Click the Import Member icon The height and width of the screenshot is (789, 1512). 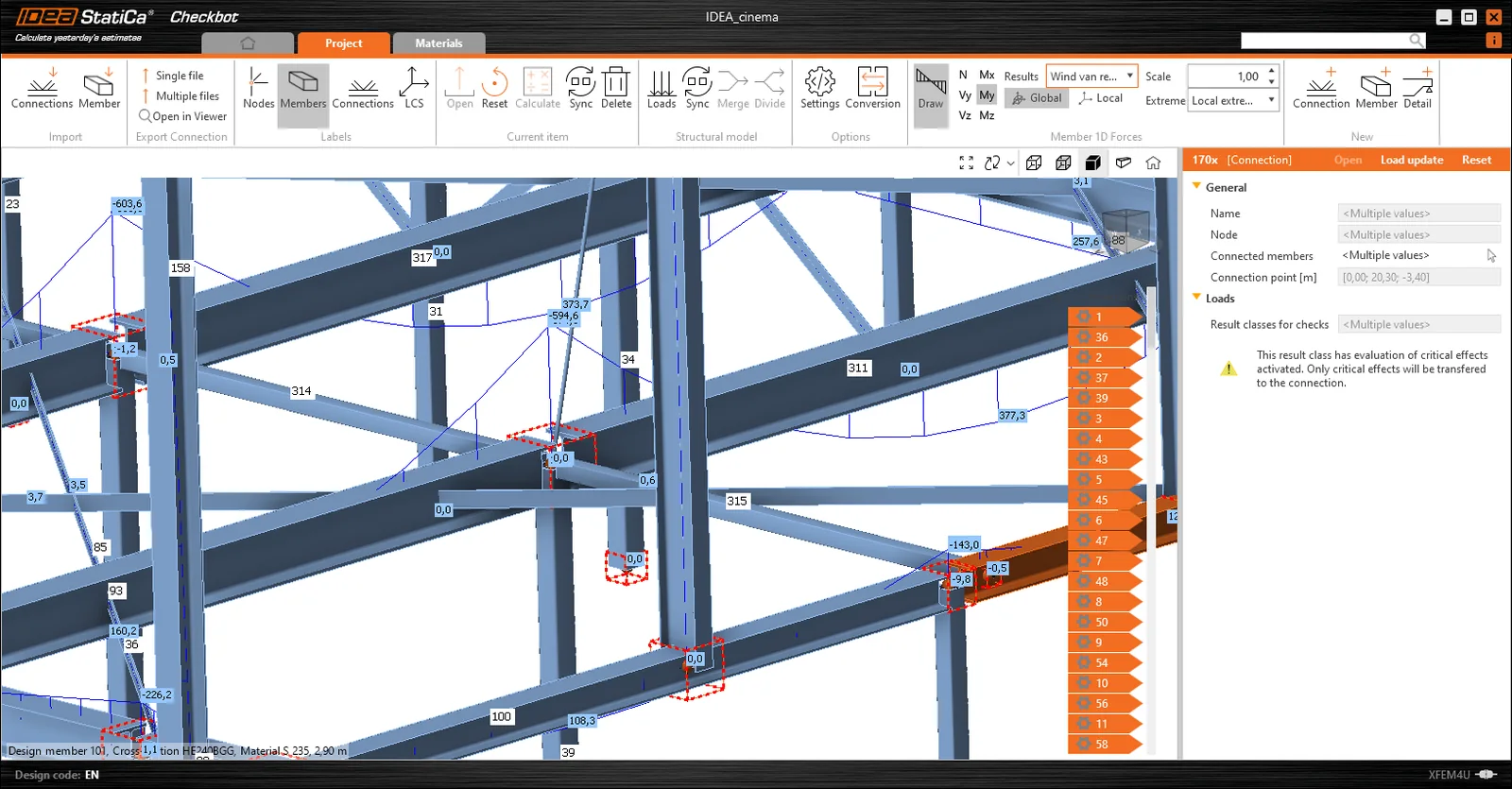click(99, 88)
